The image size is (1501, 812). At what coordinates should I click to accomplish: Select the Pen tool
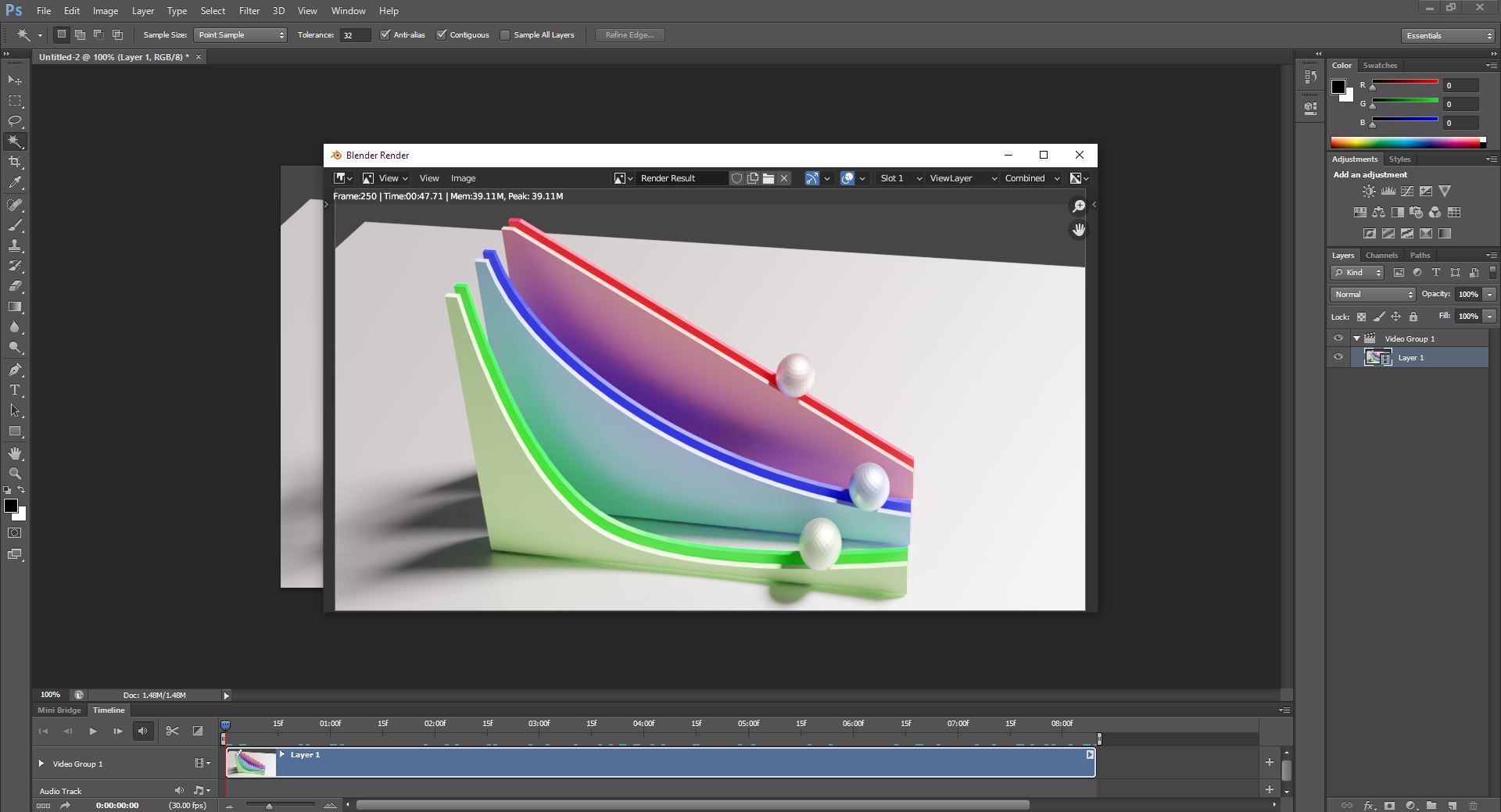point(15,370)
